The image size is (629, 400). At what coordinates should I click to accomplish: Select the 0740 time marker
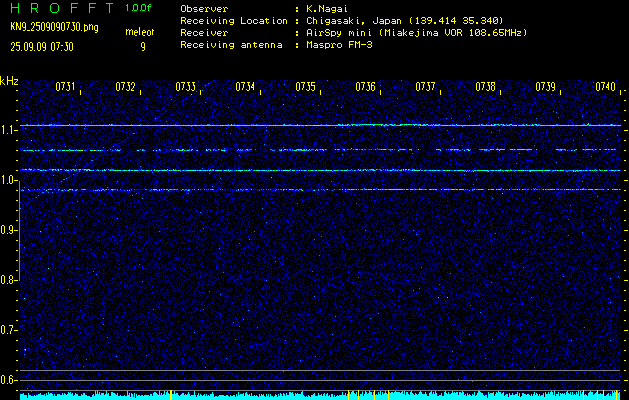point(605,87)
